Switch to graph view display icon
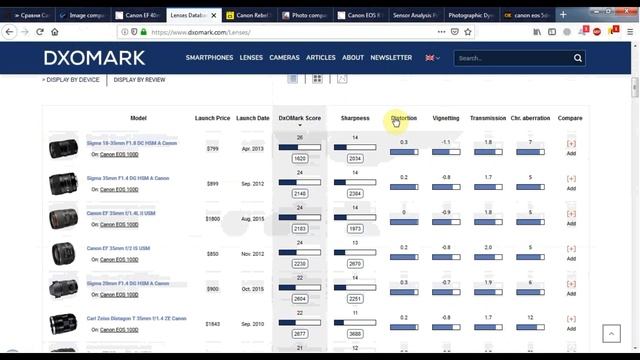The width and height of the screenshot is (640, 360). point(342,79)
